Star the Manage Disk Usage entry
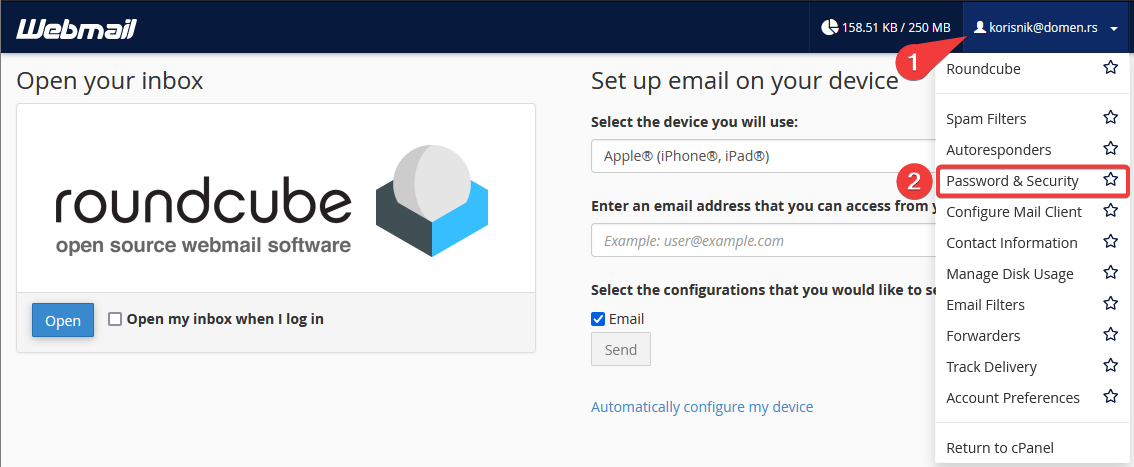The image size is (1134, 467). [x=1110, y=273]
